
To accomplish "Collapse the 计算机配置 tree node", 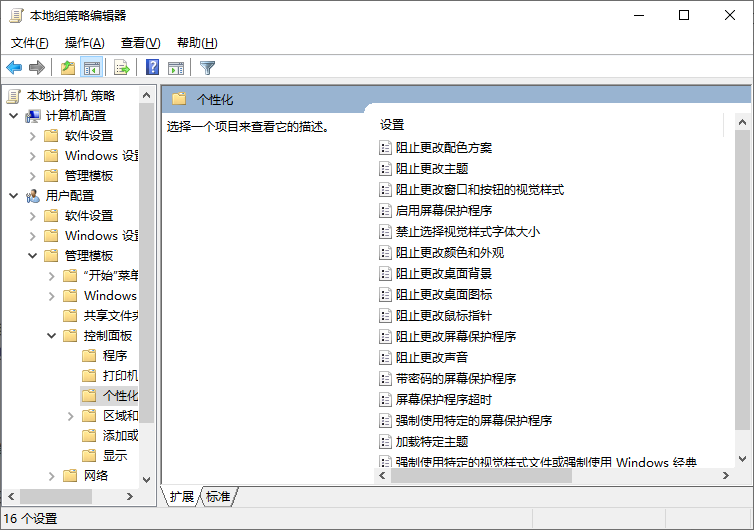I will pyautogui.click(x=13, y=116).
